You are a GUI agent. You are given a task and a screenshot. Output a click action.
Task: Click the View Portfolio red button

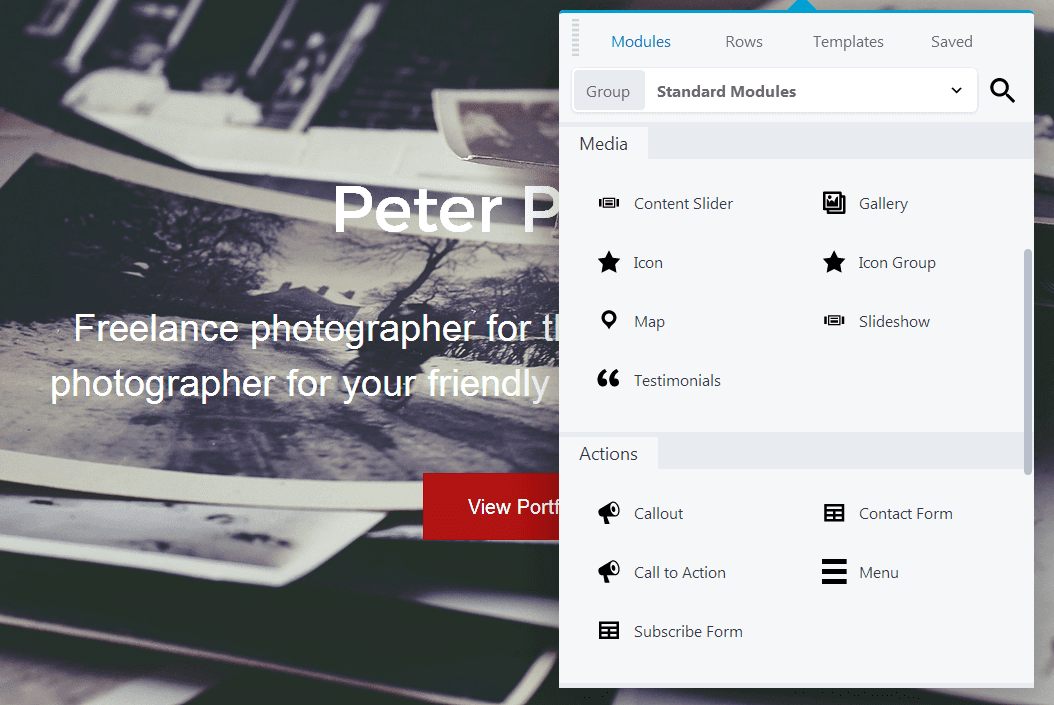point(491,506)
